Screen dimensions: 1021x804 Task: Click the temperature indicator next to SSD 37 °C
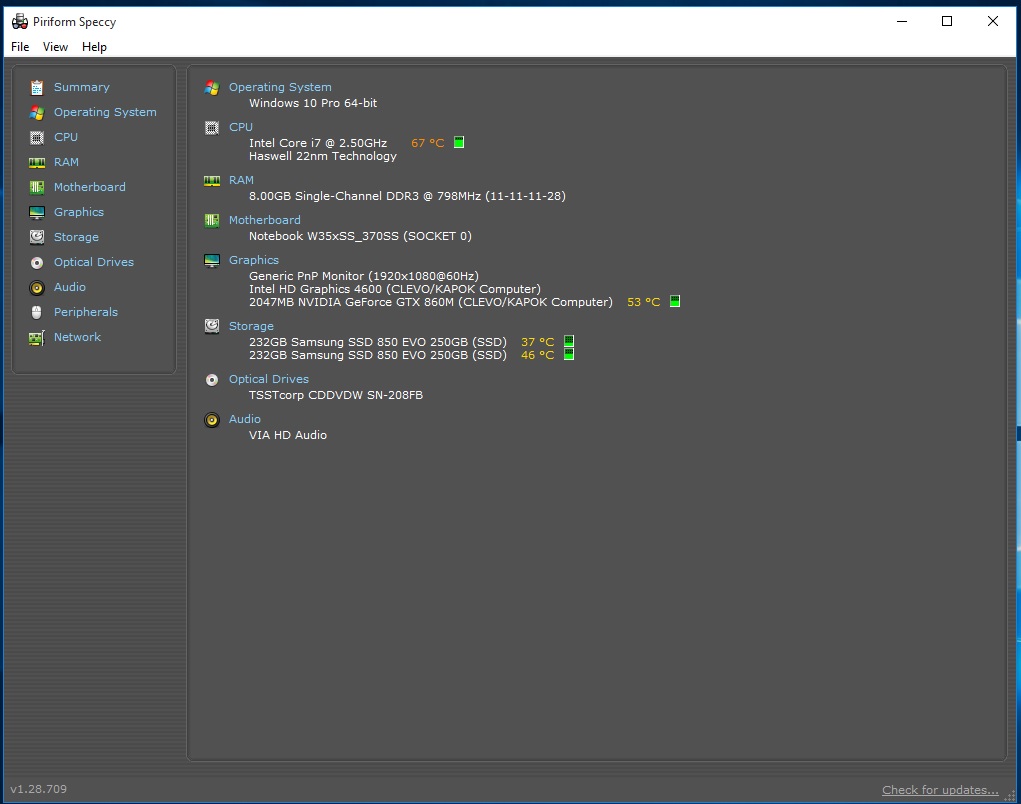tap(569, 341)
